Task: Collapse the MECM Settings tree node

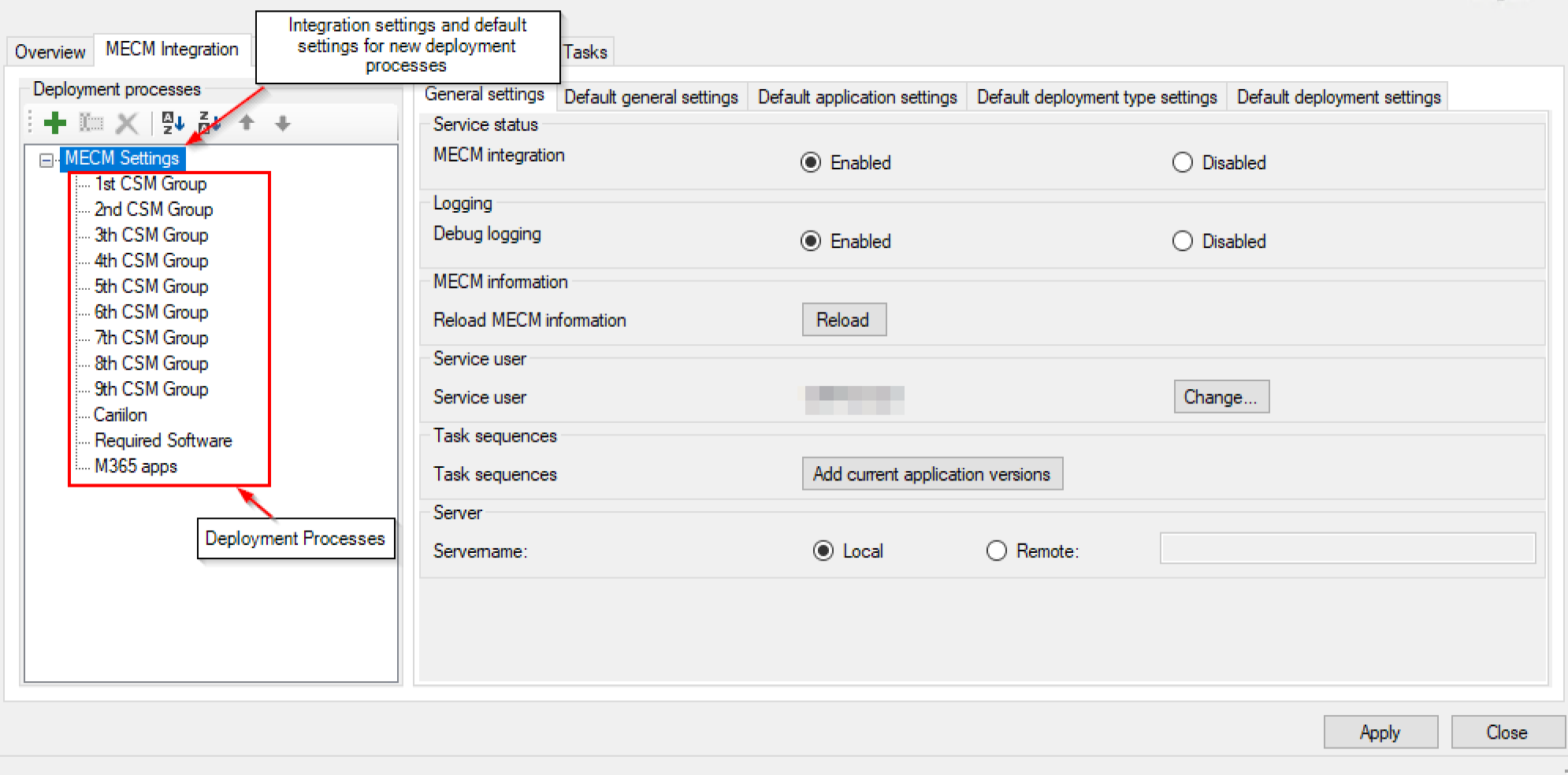Action: coord(46,160)
